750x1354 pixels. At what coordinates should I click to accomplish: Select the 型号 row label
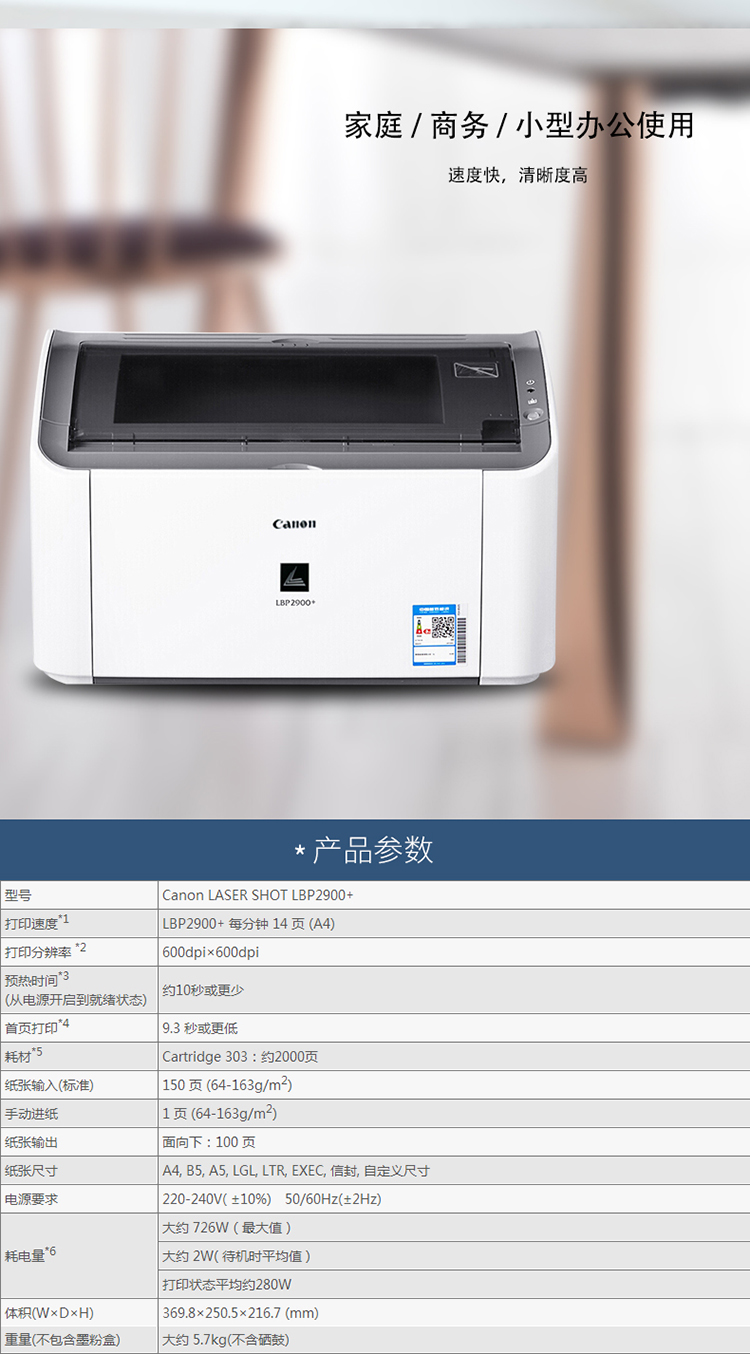coord(18,895)
